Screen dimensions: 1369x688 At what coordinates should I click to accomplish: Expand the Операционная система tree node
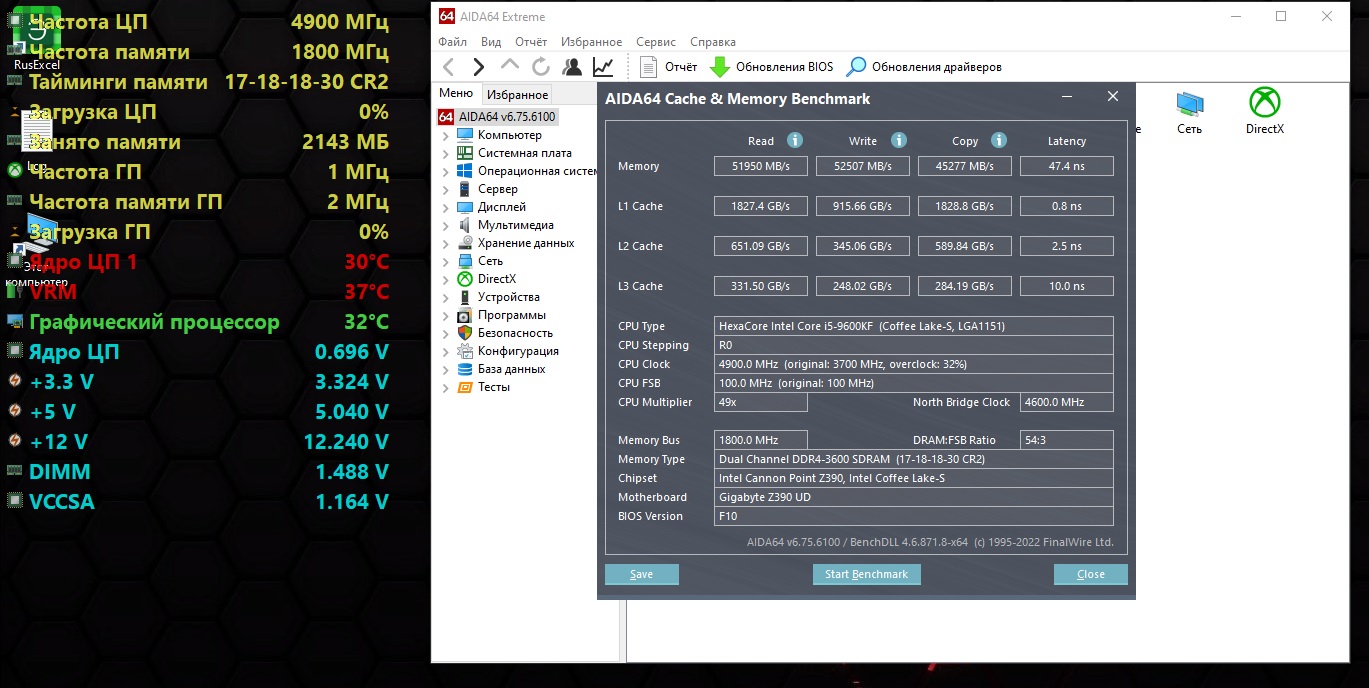pyautogui.click(x=446, y=171)
